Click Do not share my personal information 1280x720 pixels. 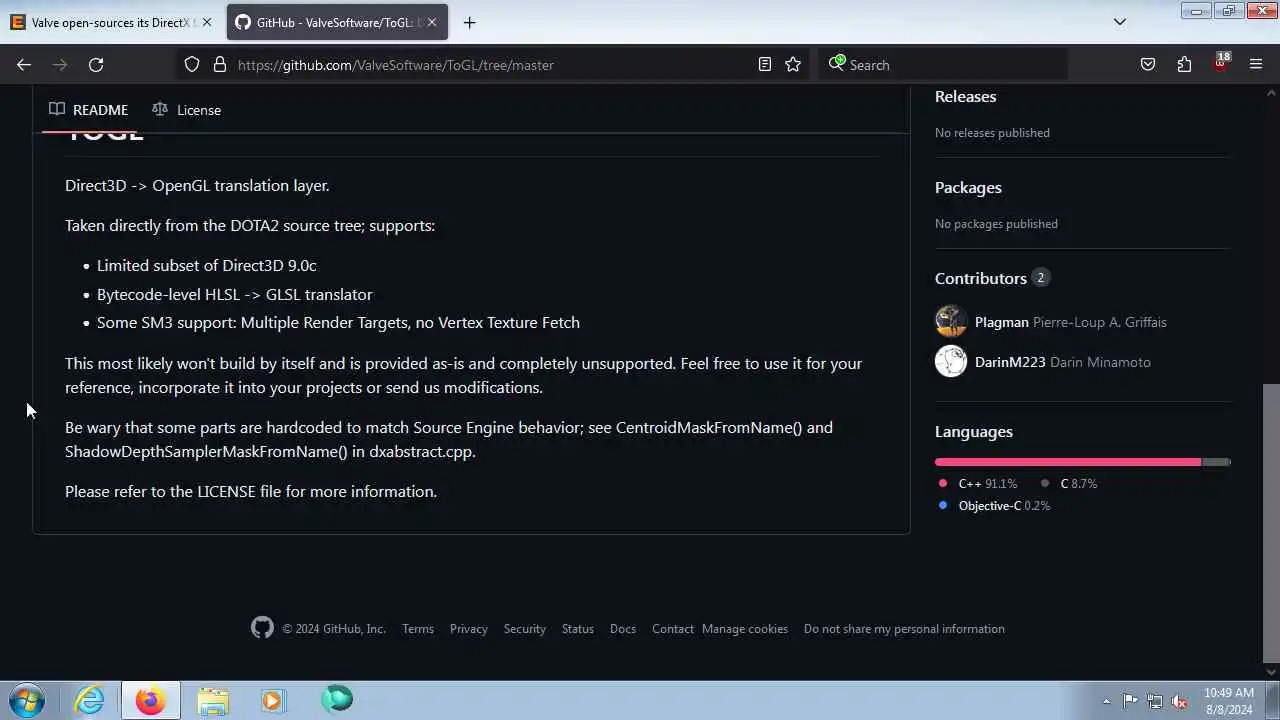(x=904, y=629)
